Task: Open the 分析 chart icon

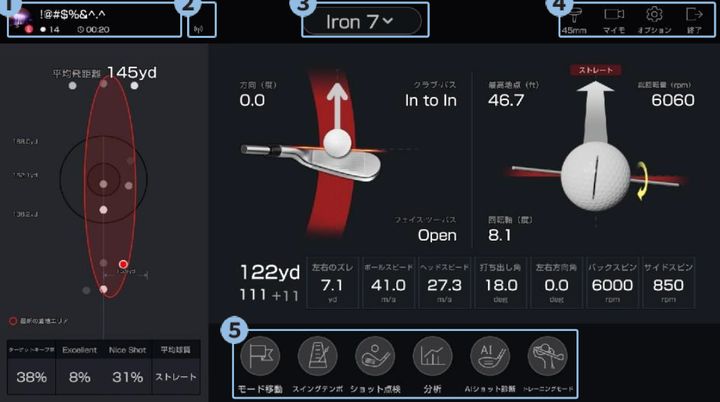Action: tap(433, 355)
